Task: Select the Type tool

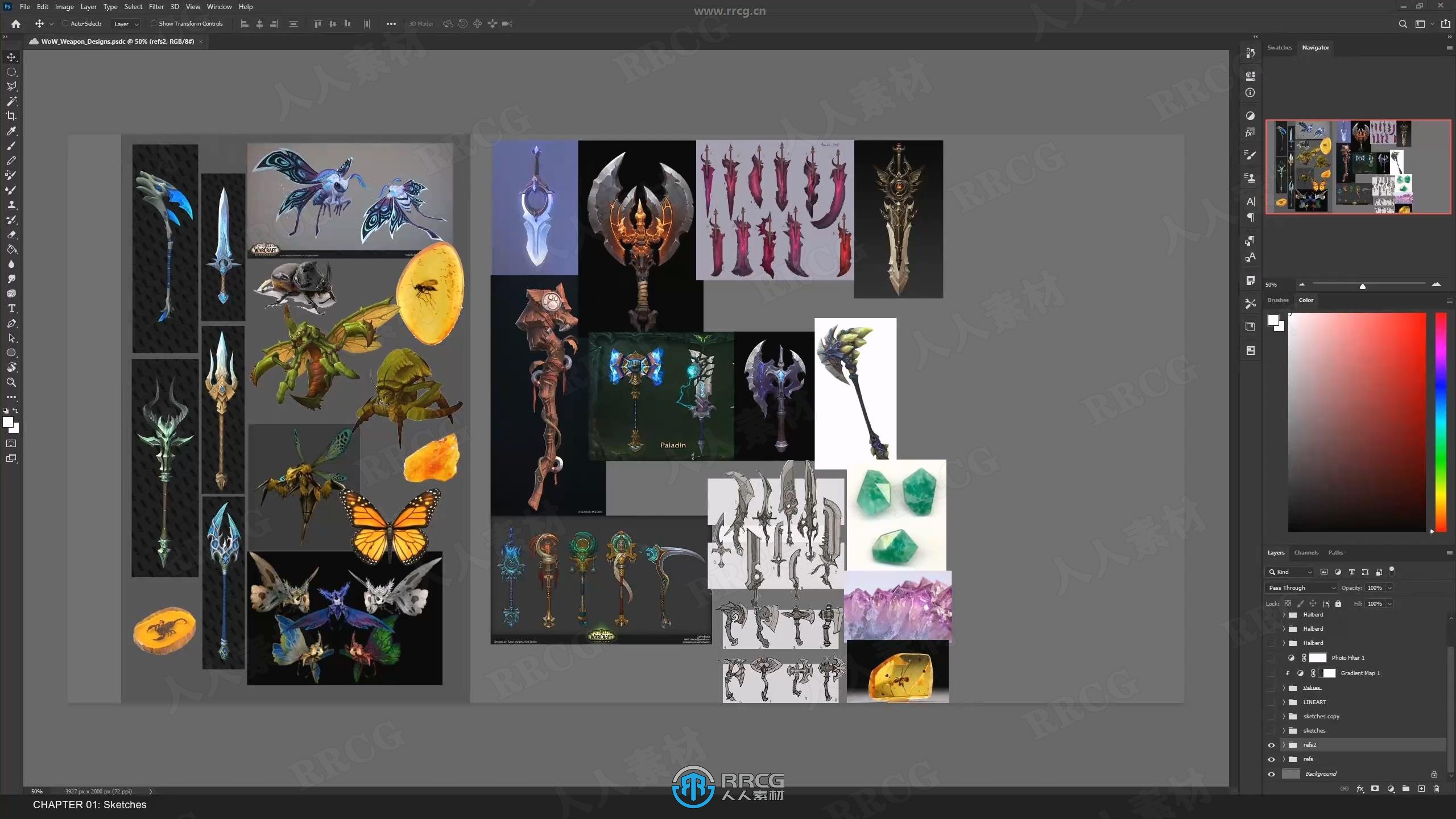Action: [x=11, y=308]
